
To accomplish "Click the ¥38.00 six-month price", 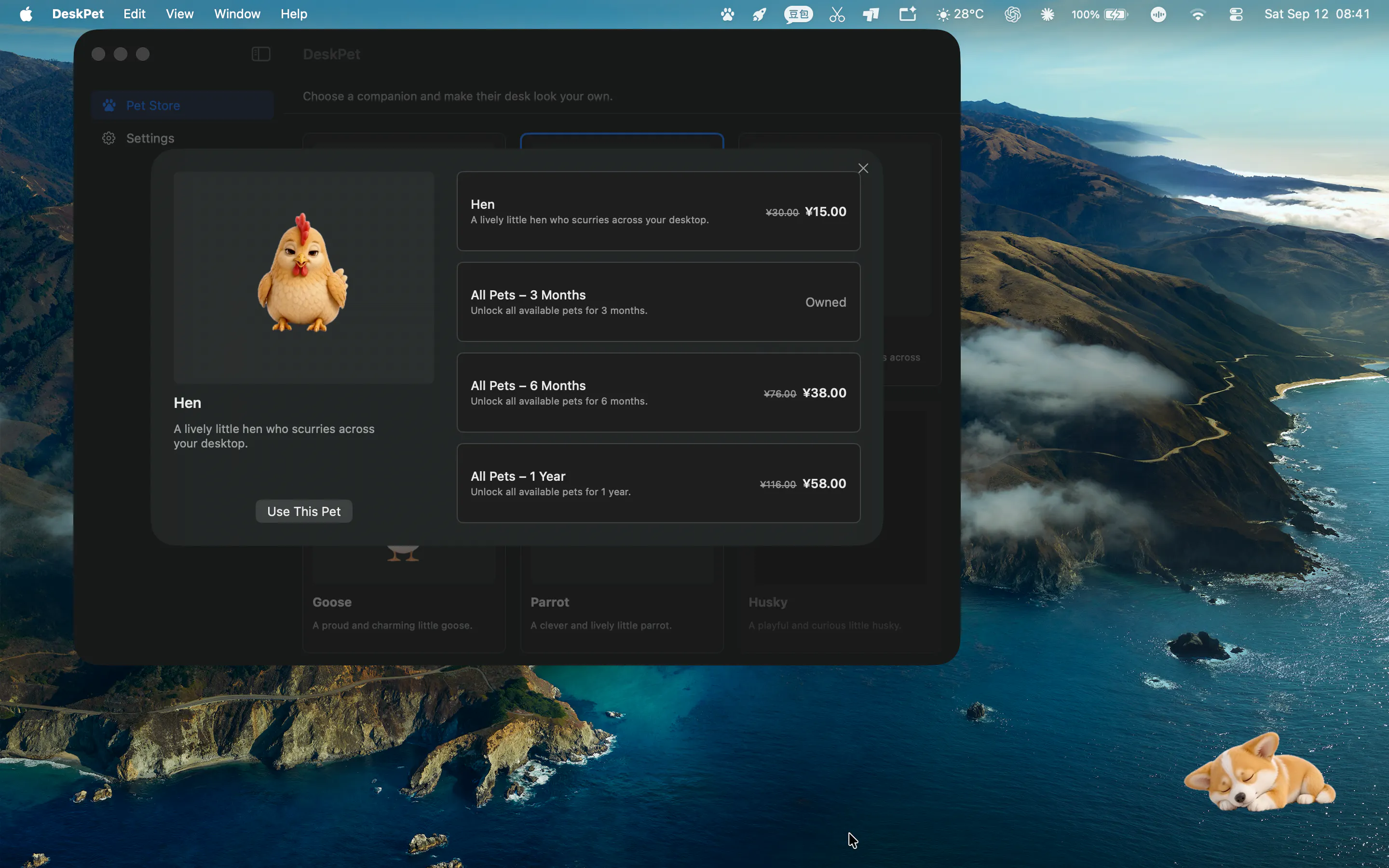I will tap(824, 393).
